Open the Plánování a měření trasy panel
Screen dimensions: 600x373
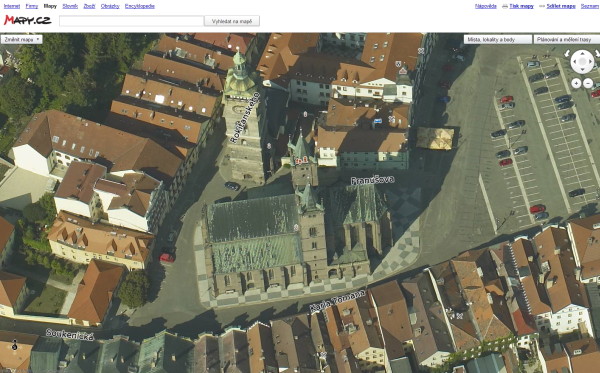coord(567,39)
